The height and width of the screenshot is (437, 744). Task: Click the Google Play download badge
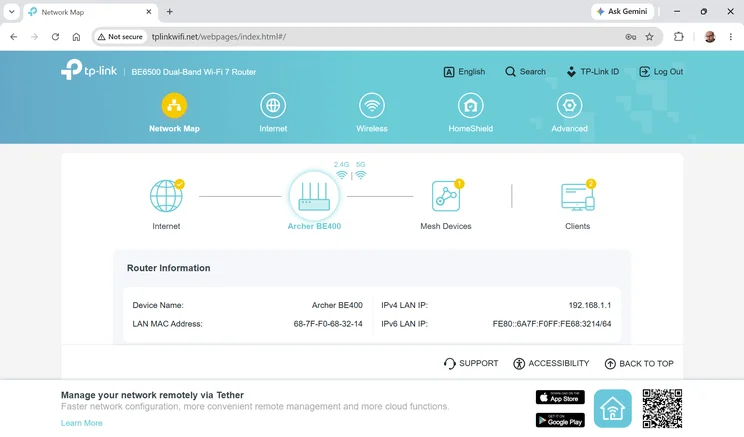pos(560,420)
